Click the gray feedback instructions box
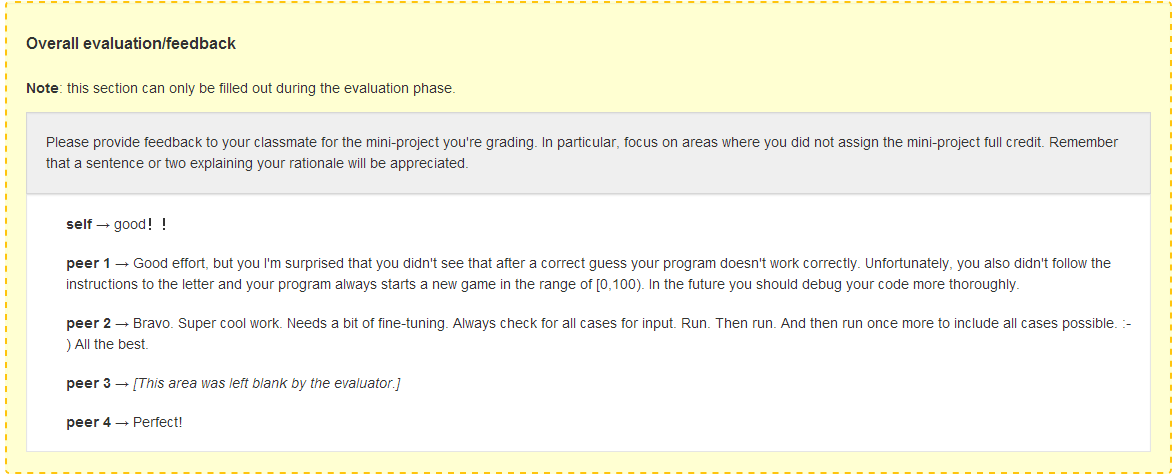The width and height of the screenshot is (1173, 476). (x=587, y=153)
